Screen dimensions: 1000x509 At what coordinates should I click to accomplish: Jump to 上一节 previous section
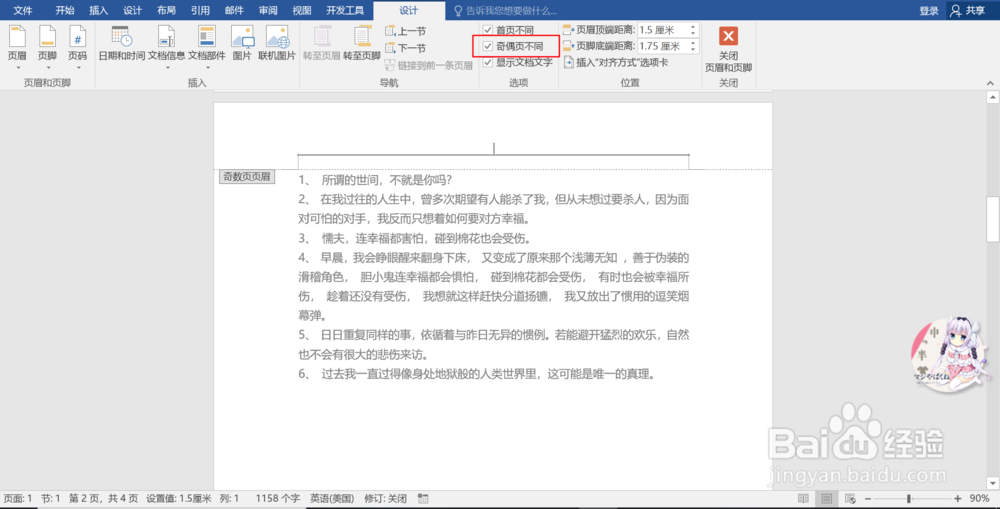pos(406,31)
